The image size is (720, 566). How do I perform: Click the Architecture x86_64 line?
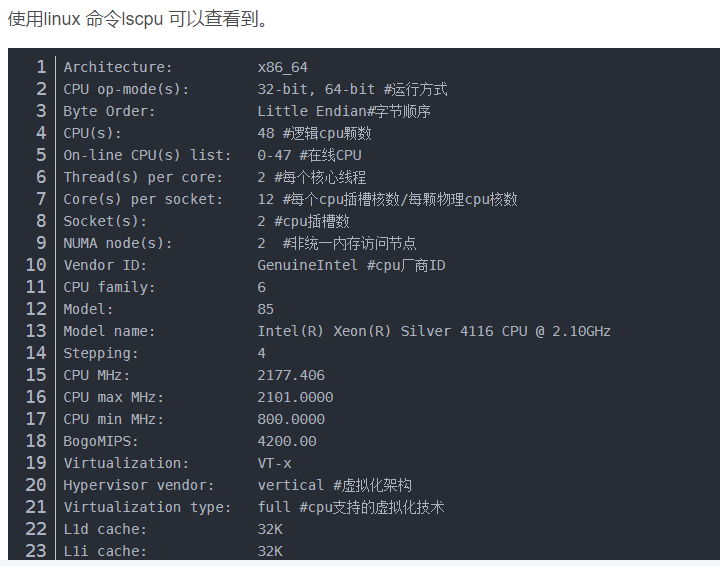click(186, 67)
